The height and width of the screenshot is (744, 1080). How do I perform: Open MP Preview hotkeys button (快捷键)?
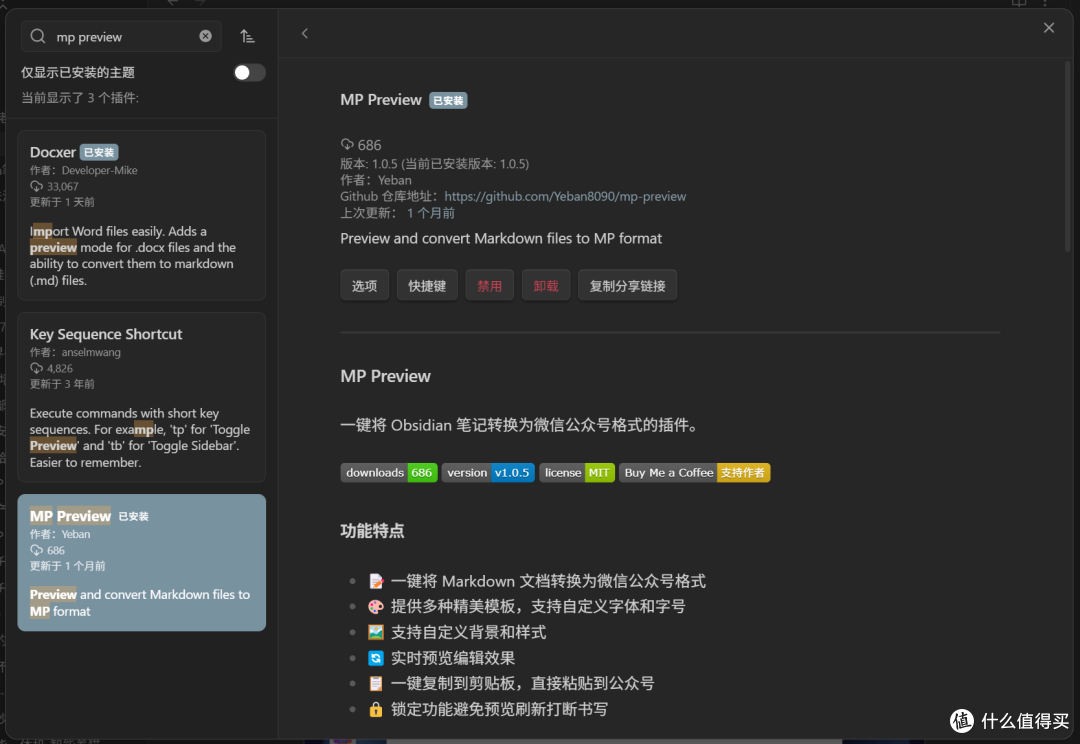tap(427, 285)
